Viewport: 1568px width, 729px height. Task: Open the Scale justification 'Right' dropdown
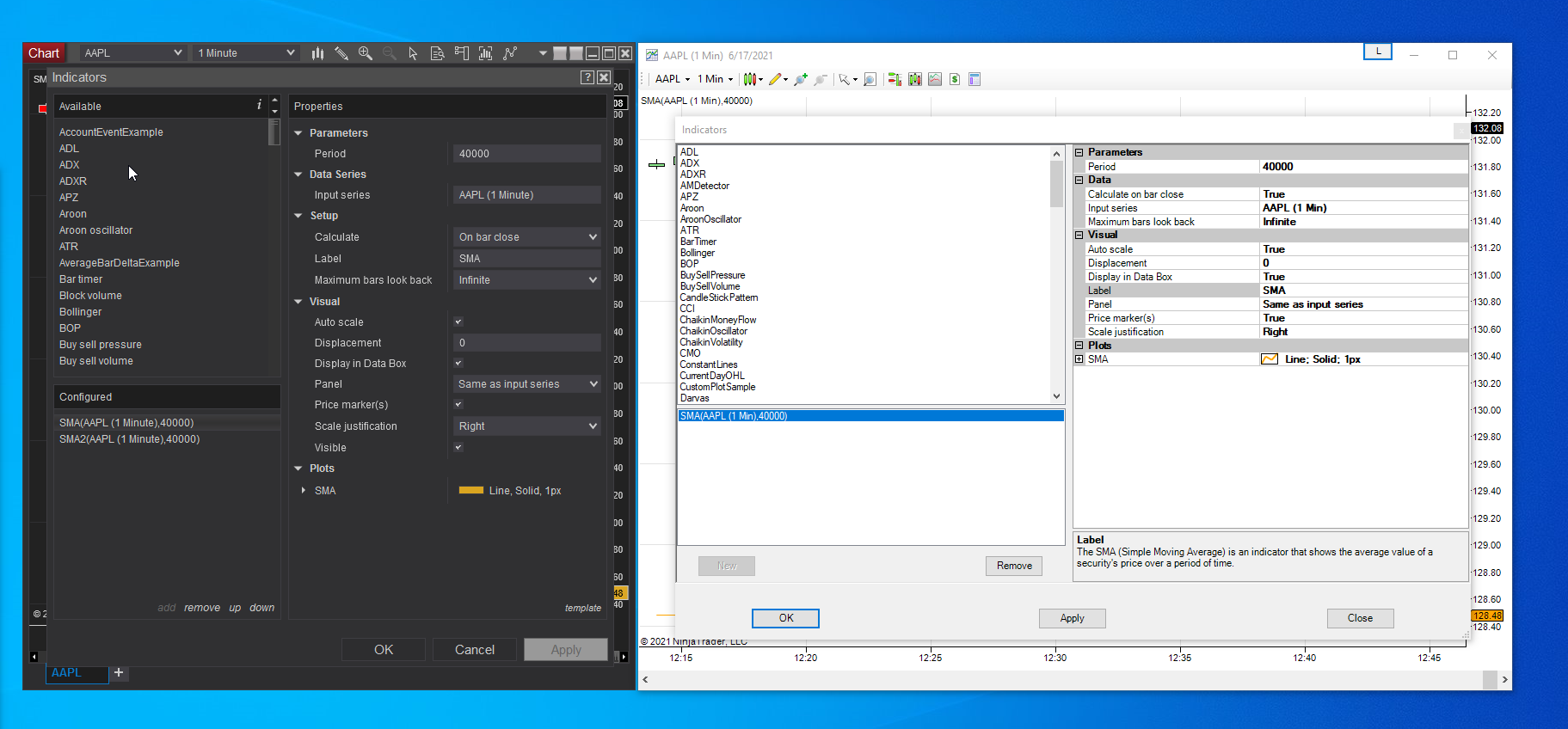coord(527,426)
